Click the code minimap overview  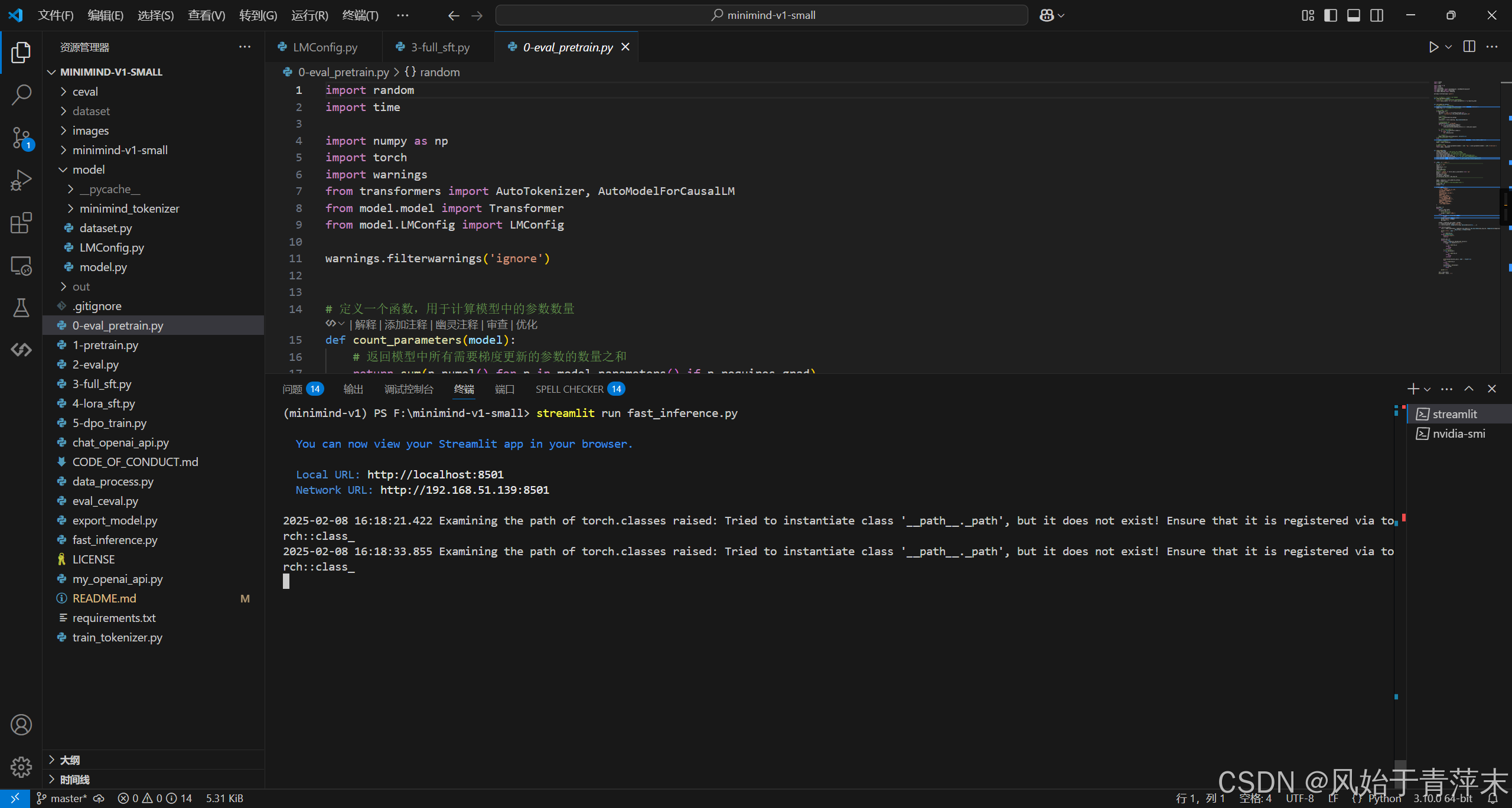tap(1466, 177)
